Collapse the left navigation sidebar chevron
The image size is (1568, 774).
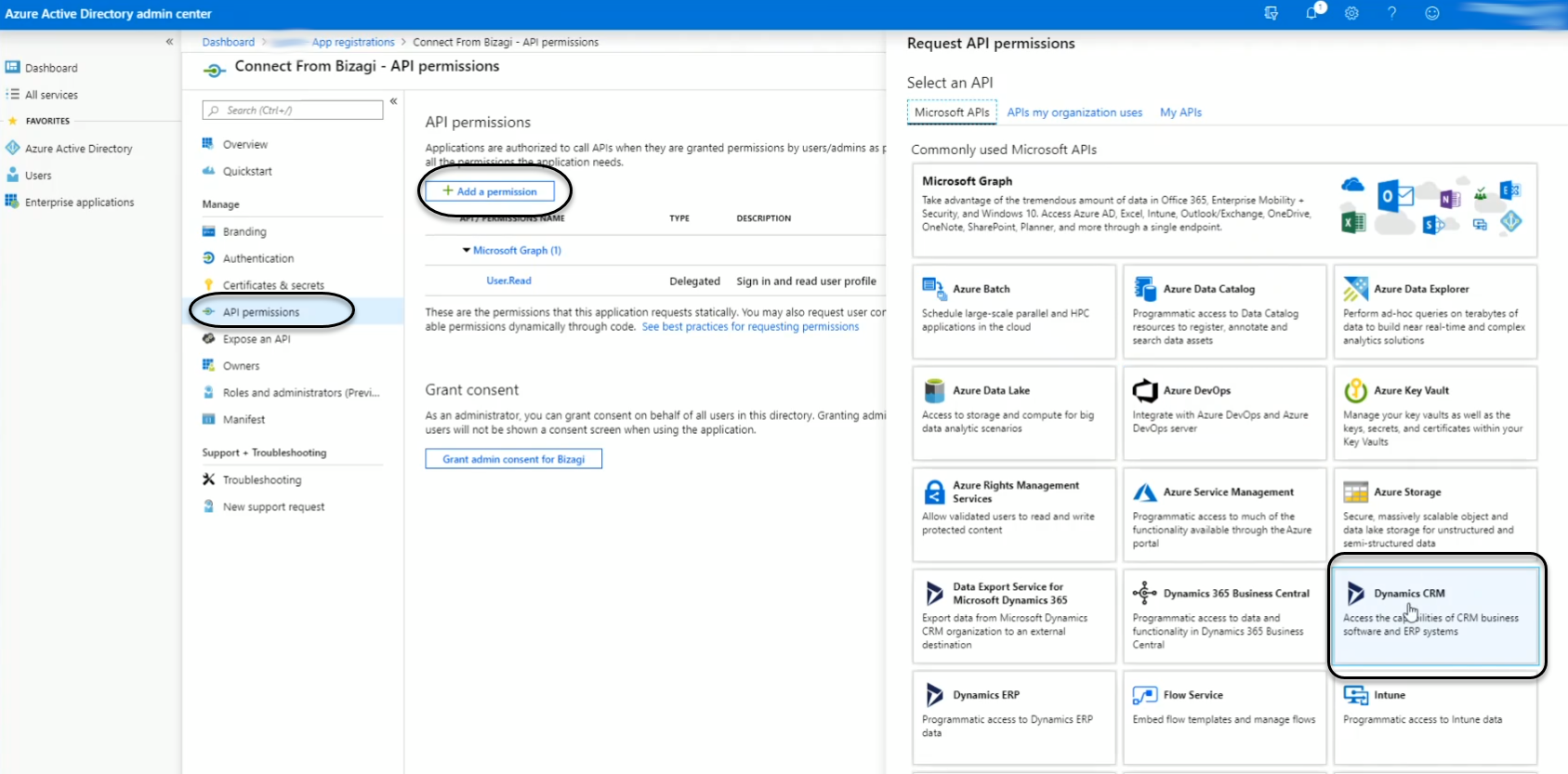point(169,42)
